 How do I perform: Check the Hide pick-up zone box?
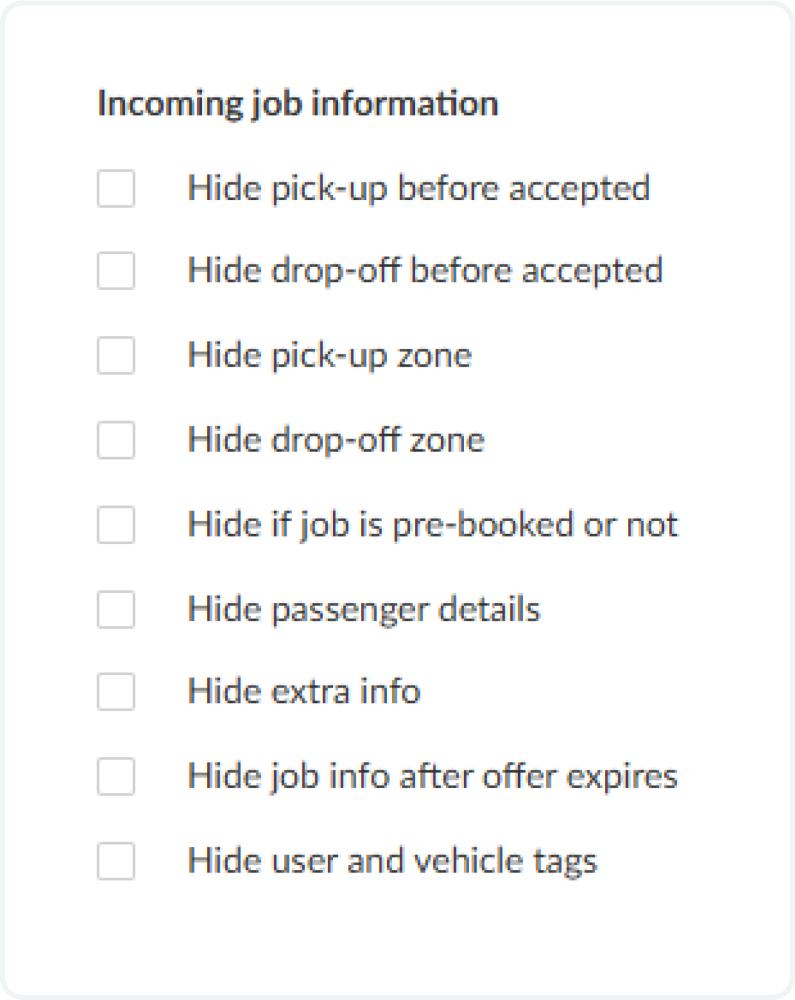click(x=116, y=356)
